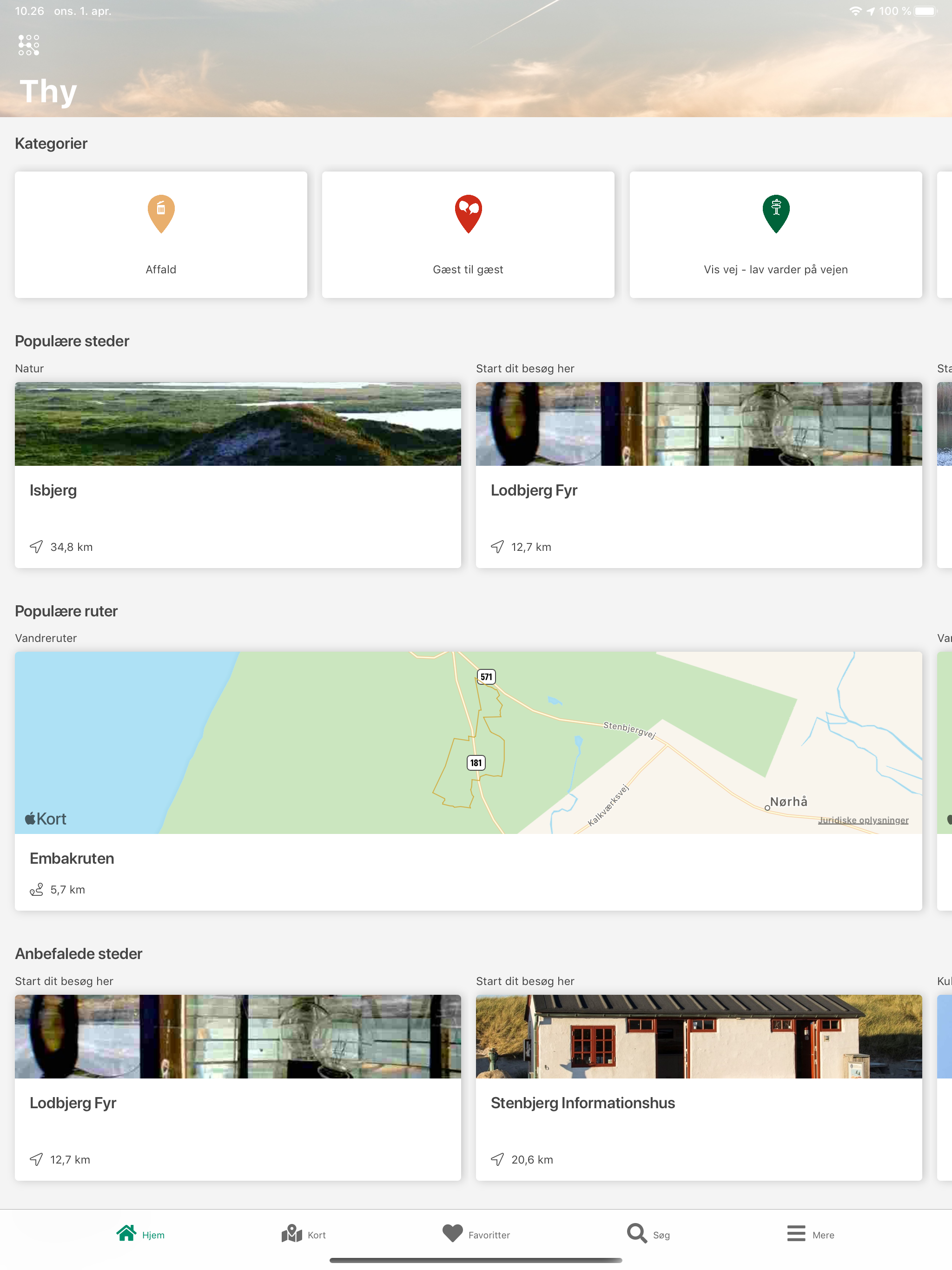Image resolution: width=952 pixels, height=1270 pixels.
Task: Tap the Stenbjergvej road label on map
Action: pyautogui.click(x=629, y=730)
